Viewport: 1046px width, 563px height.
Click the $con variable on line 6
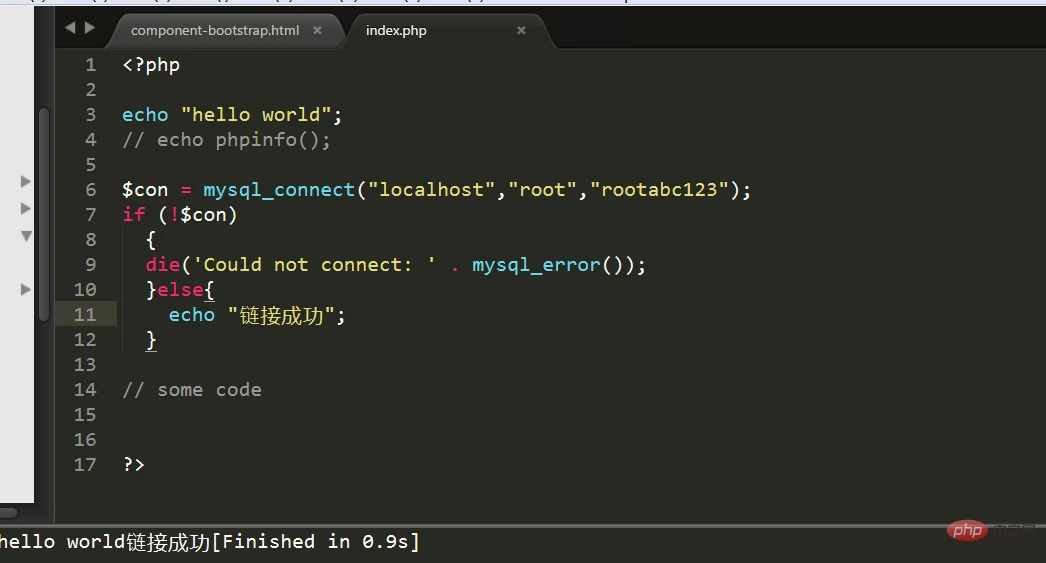coord(145,190)
